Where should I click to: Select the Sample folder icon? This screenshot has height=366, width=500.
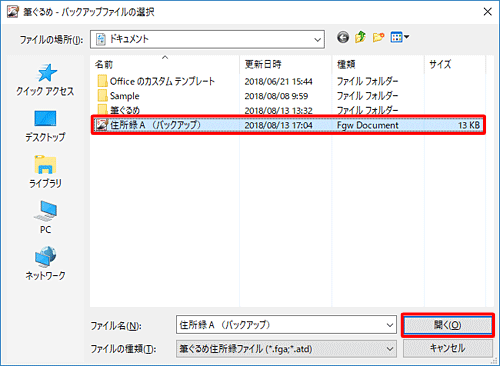[x=102, y=96]
